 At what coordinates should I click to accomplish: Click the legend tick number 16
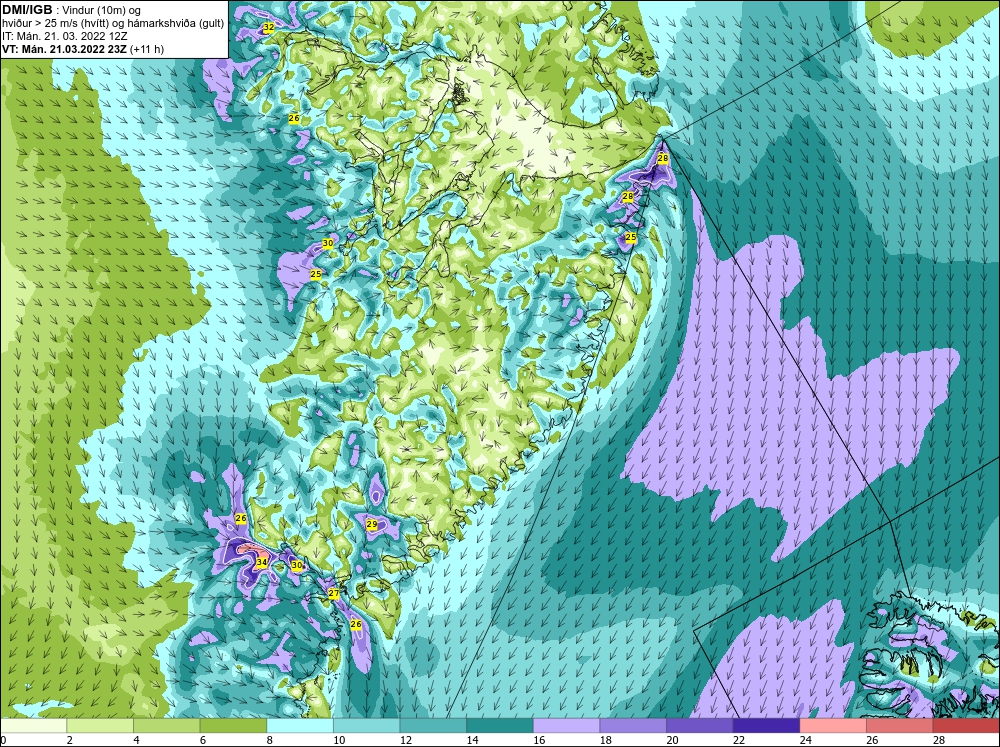pos(539,740)
